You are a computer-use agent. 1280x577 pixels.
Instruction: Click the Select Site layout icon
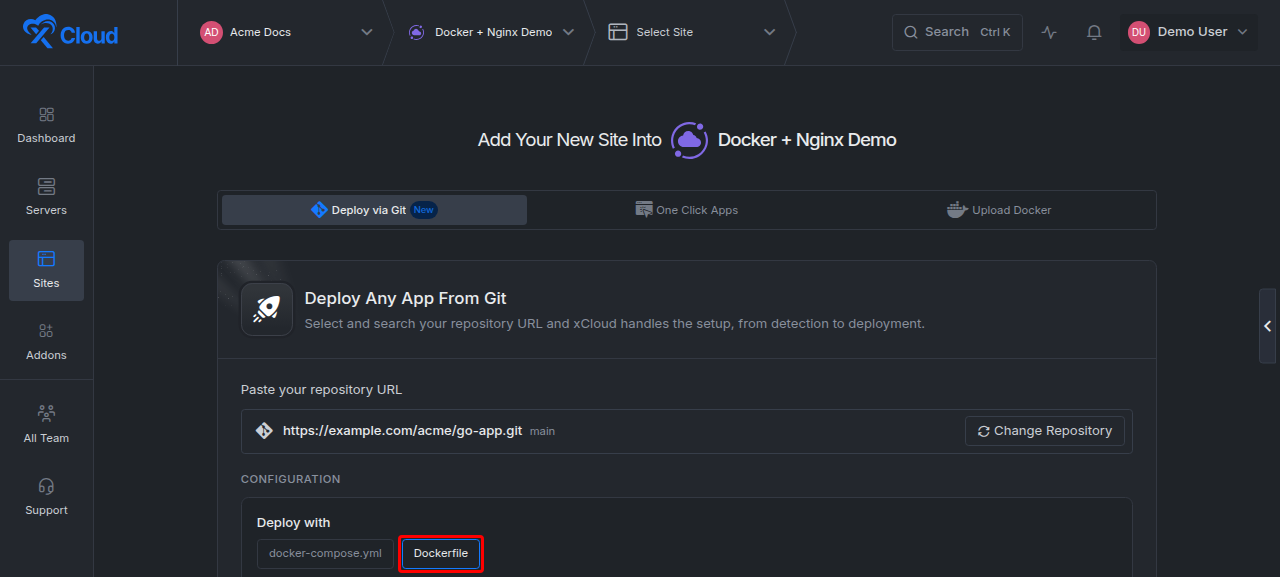click(x=618, y=32)
